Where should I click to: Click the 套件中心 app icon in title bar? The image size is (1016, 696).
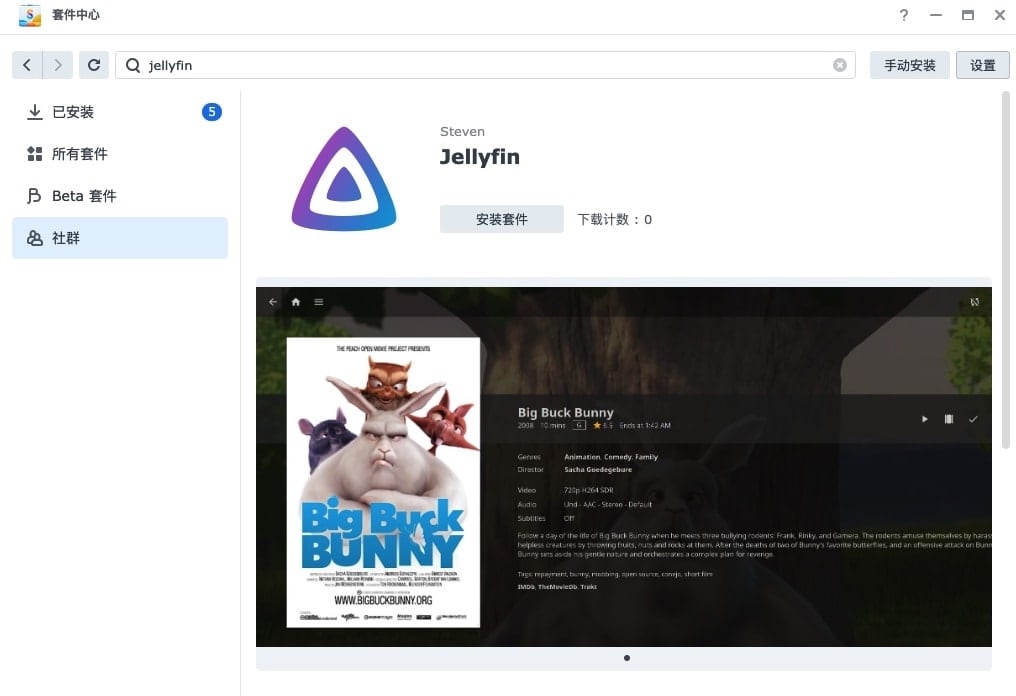[x=30, y=15]
